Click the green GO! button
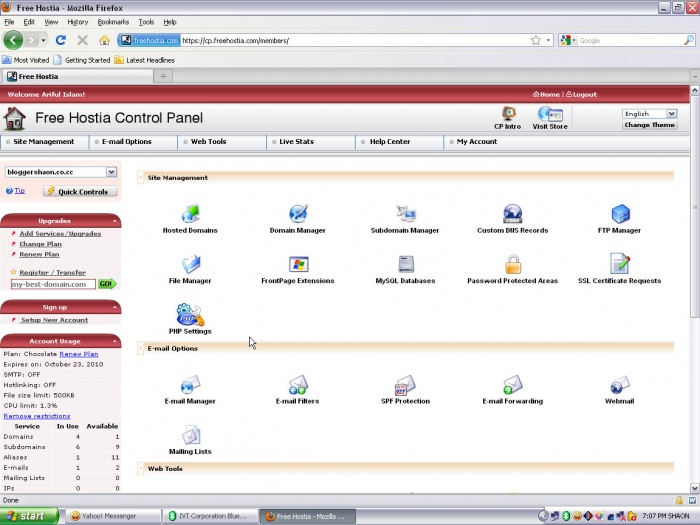700x525 pixels. [x=107, y=284]
